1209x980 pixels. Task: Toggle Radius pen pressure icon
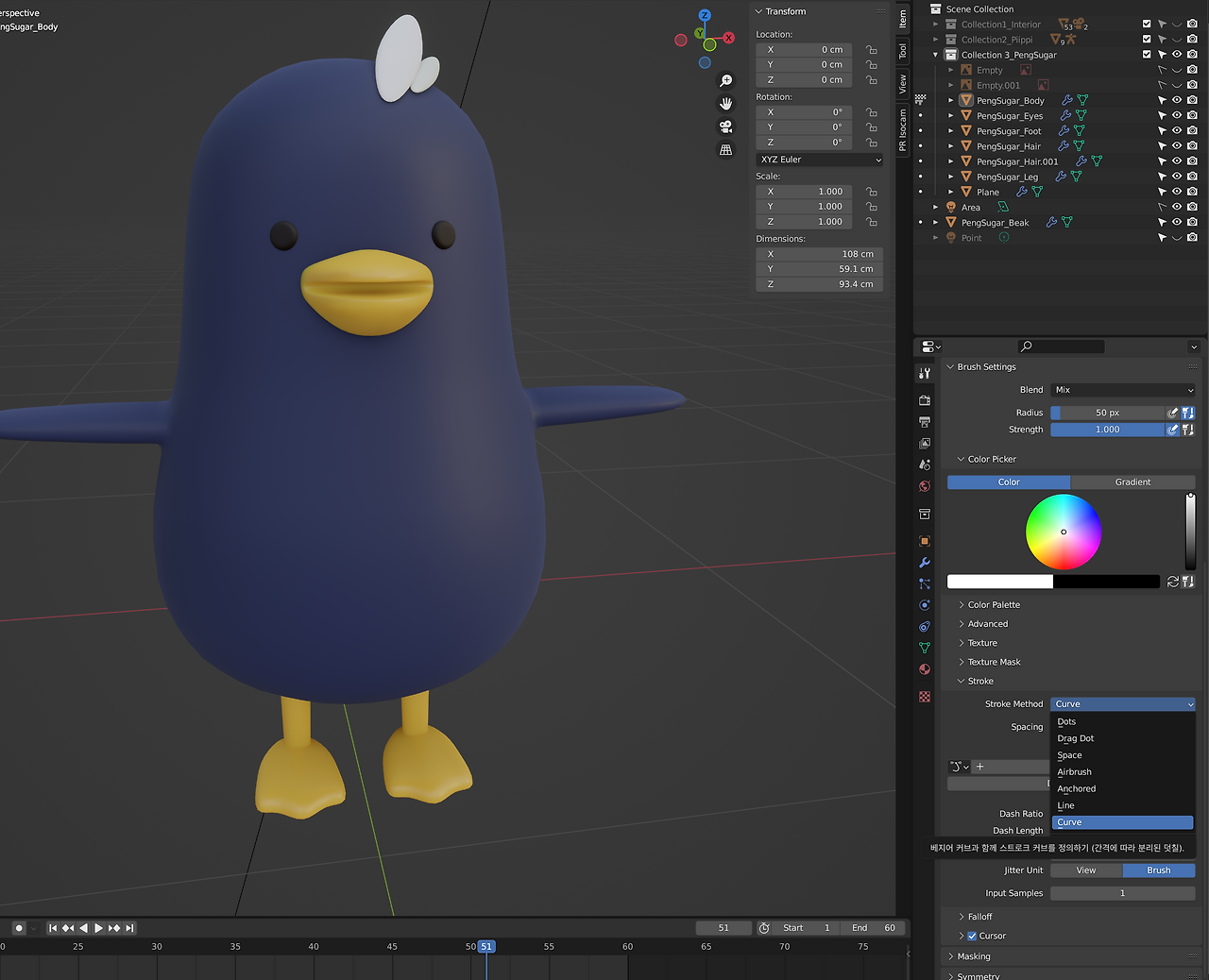coord(1173,413)
